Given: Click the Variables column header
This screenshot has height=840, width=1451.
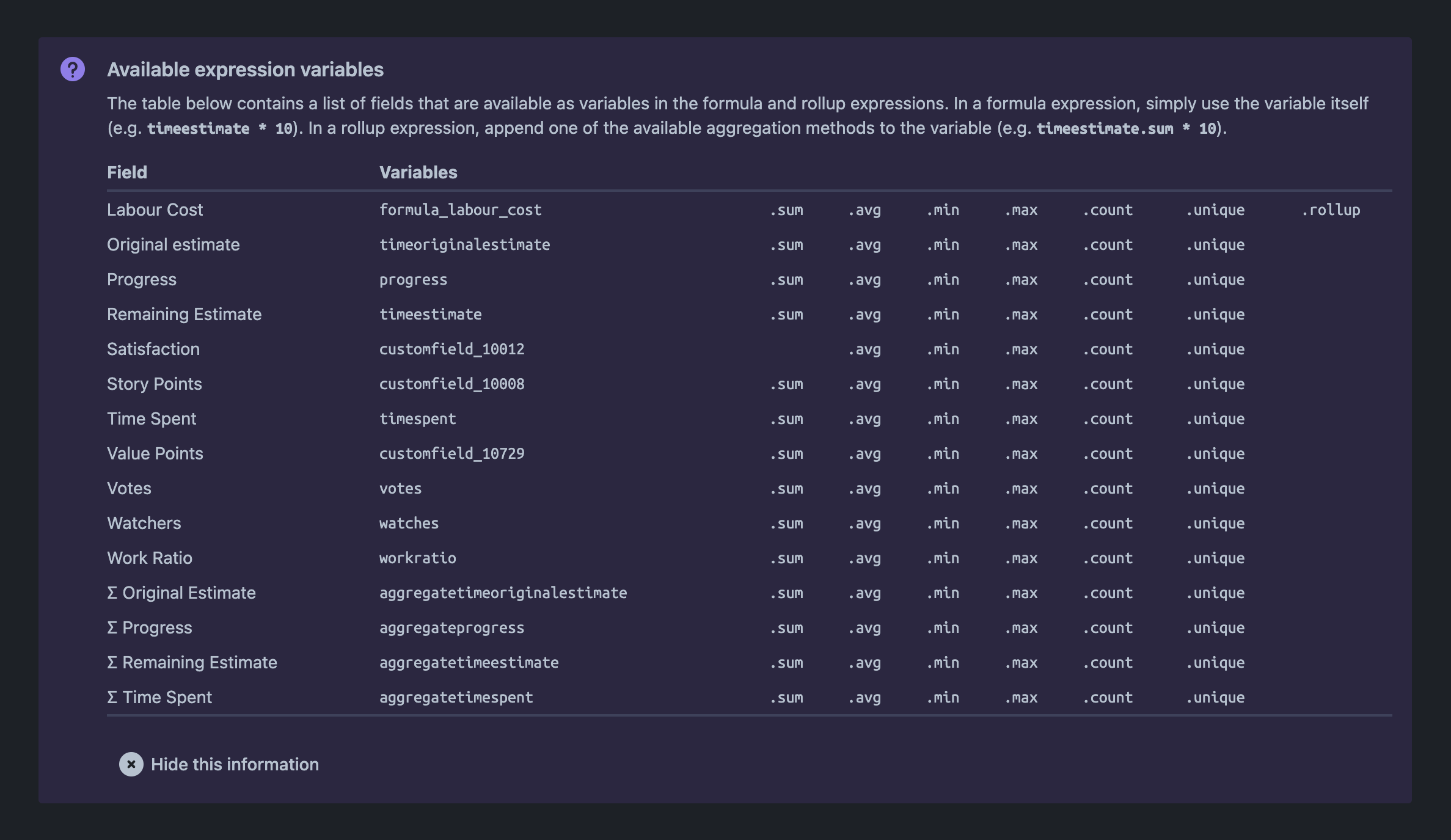Looking at the screenshot, I should click(x=418, y=172).
